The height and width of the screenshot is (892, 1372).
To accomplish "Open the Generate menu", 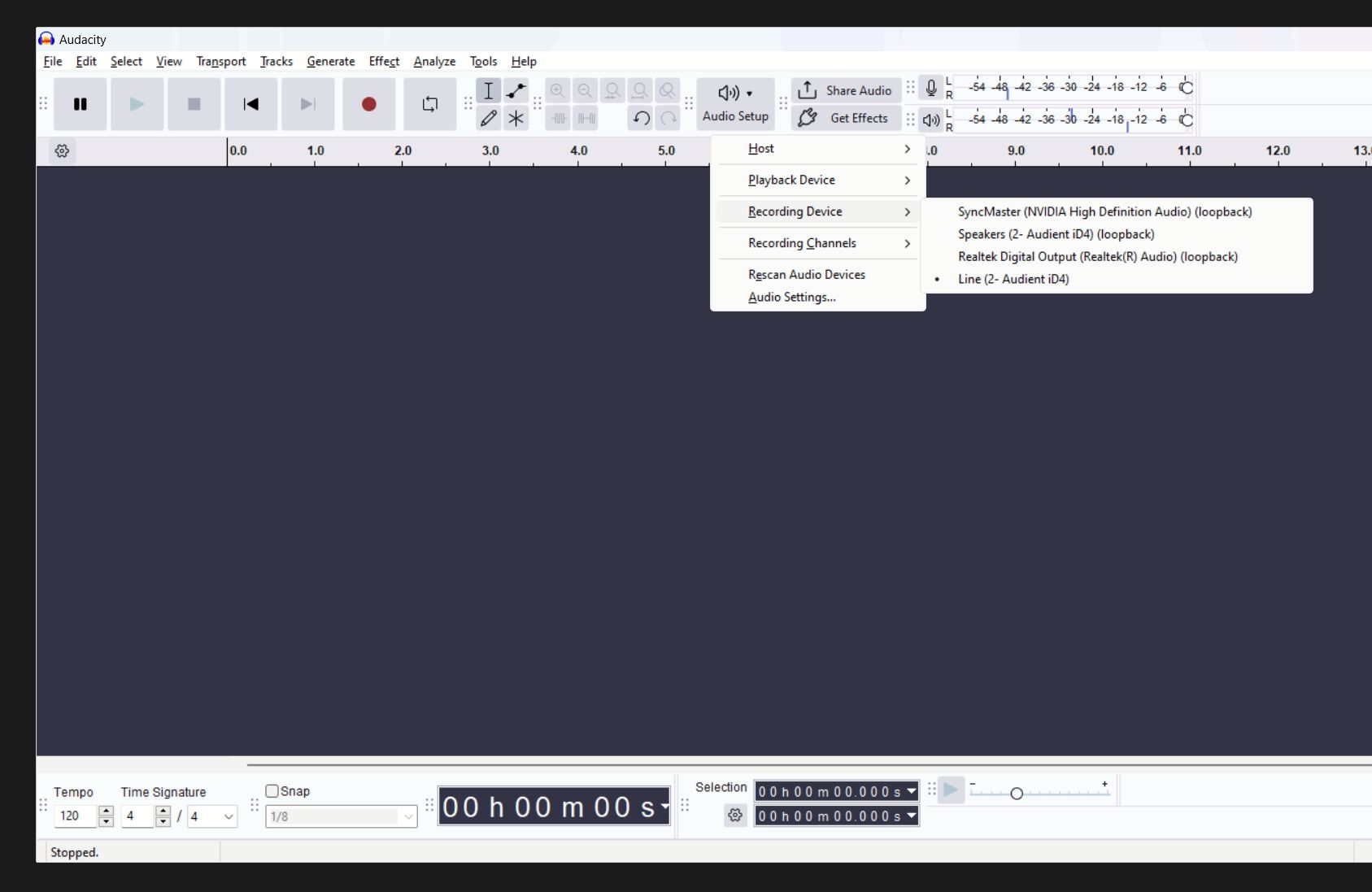I will click(331, 61).
